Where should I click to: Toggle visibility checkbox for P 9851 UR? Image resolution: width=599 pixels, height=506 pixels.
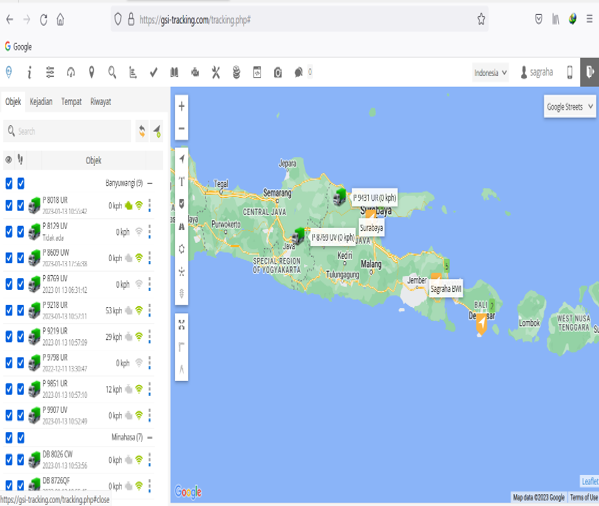pos(9,389)
